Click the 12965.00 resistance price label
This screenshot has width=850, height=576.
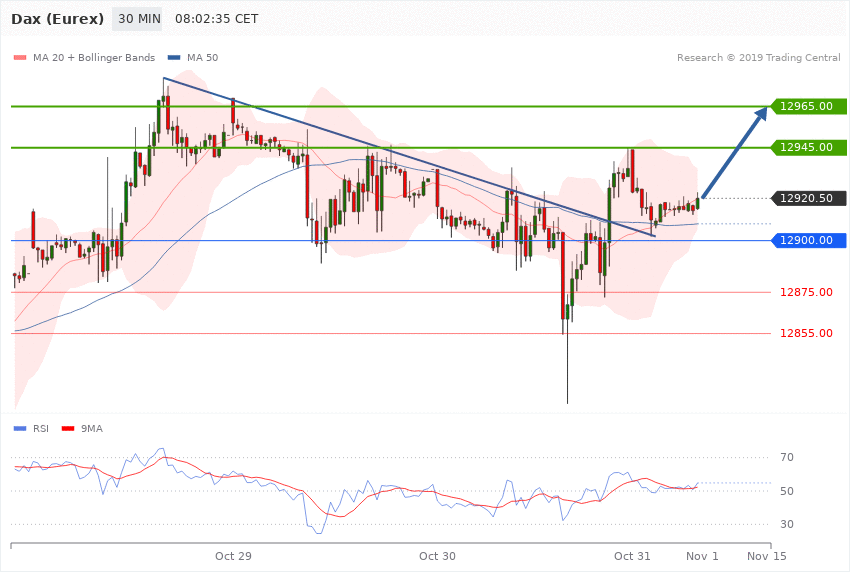pos(809,106)
